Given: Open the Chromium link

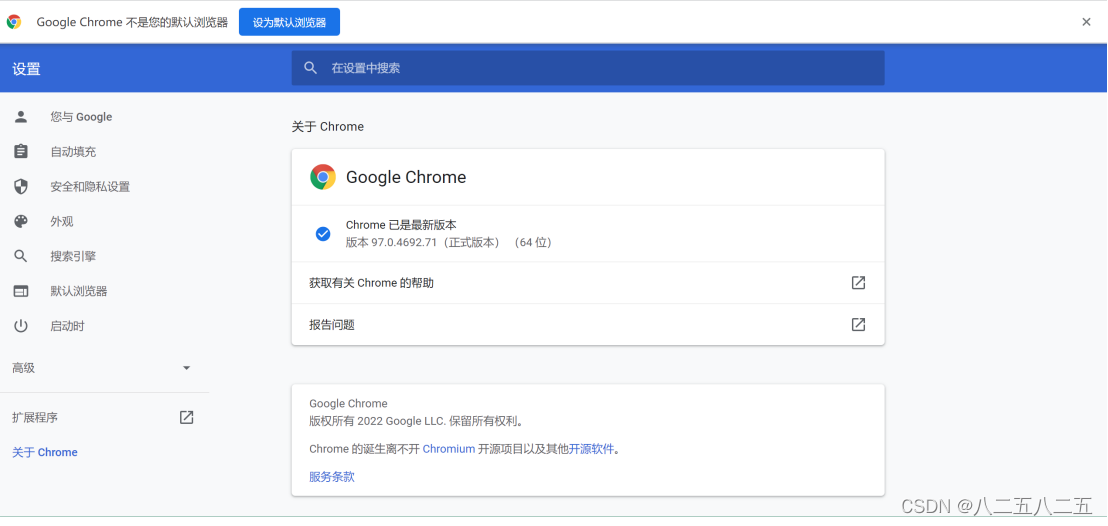Looking at the screenshot, I should (x=449, y=449).
